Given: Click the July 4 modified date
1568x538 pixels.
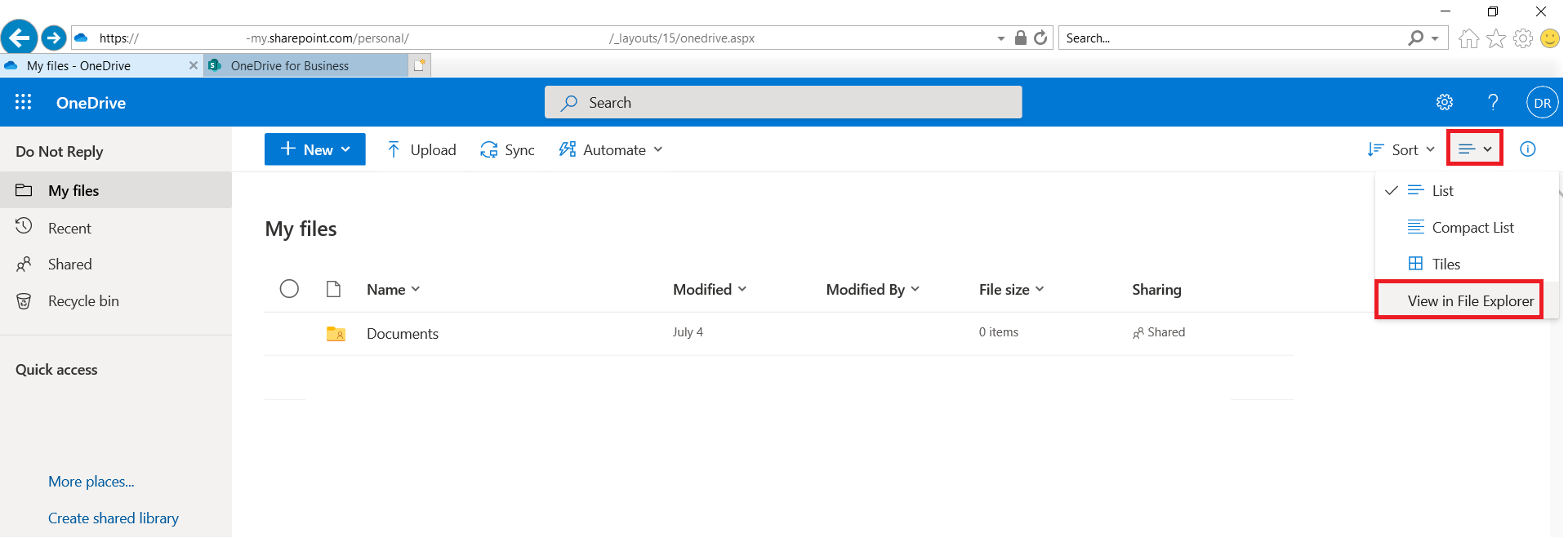Looking at the screenshot, I should [x=688, y=332].
